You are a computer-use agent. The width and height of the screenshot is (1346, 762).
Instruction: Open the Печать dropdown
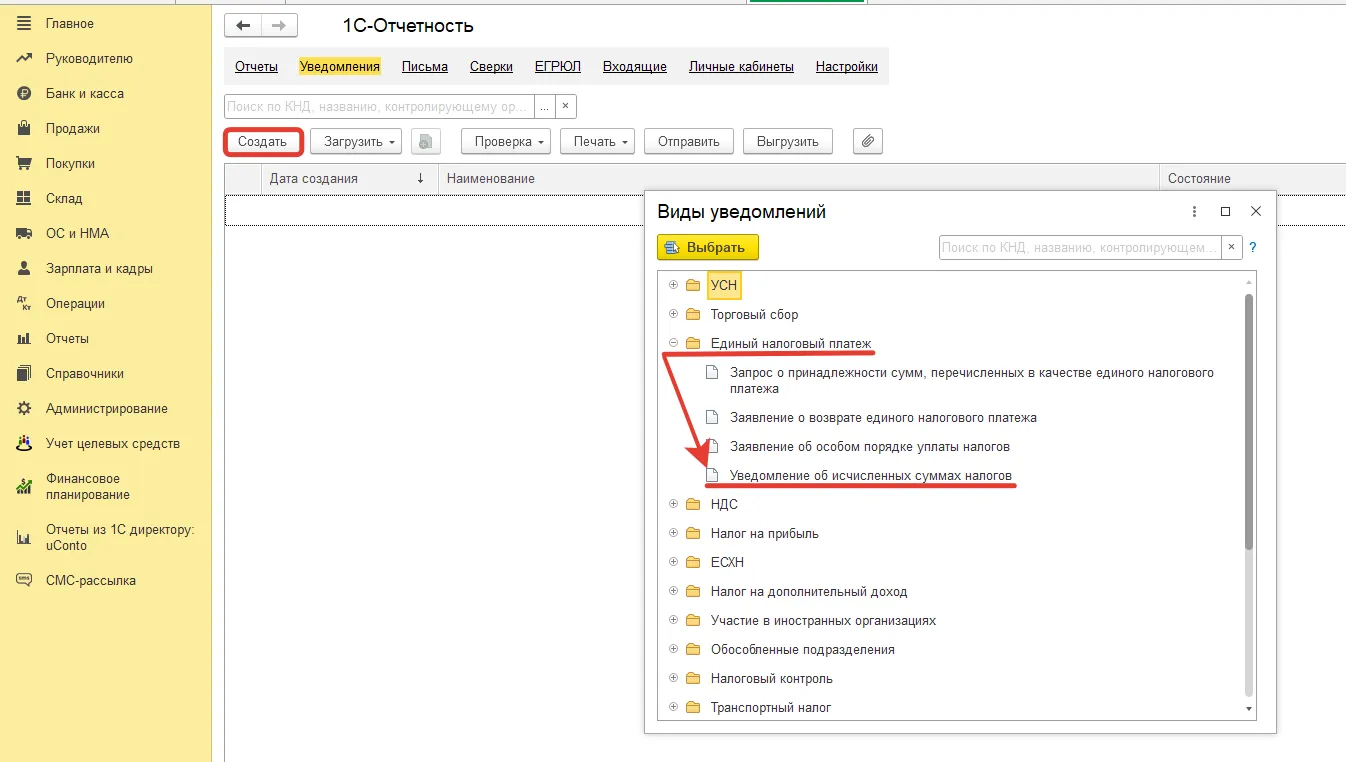(598, 141)
